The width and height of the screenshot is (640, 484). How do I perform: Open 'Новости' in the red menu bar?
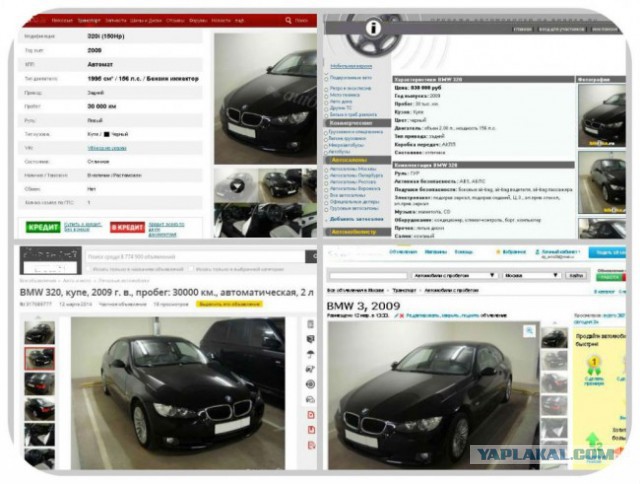(221, 20)
